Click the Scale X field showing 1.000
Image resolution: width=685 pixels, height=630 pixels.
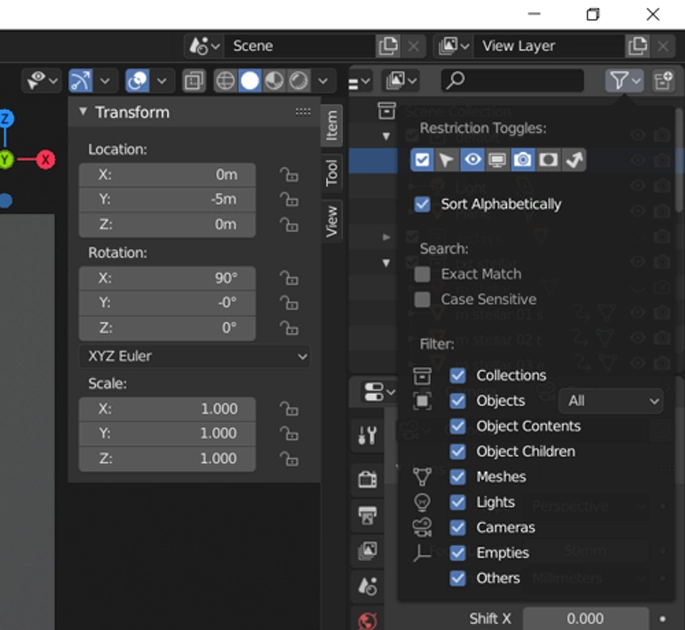[x=167, y=409]
